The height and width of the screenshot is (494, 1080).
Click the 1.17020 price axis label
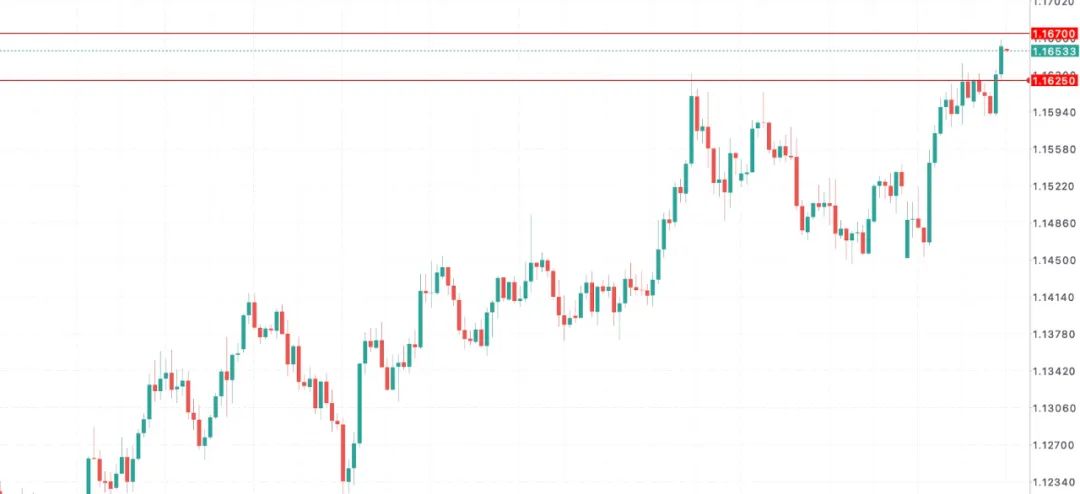[1054, 4]
